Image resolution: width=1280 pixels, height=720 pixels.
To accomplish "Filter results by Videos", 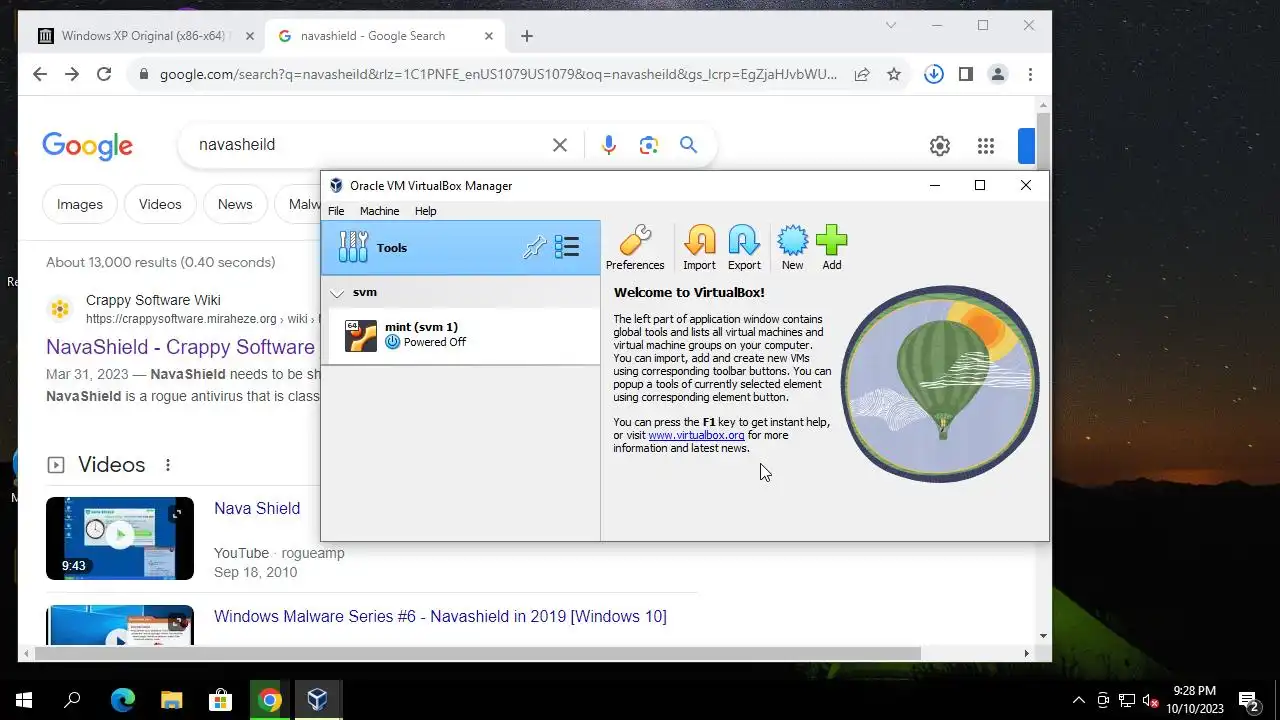I will pos(160,204).
